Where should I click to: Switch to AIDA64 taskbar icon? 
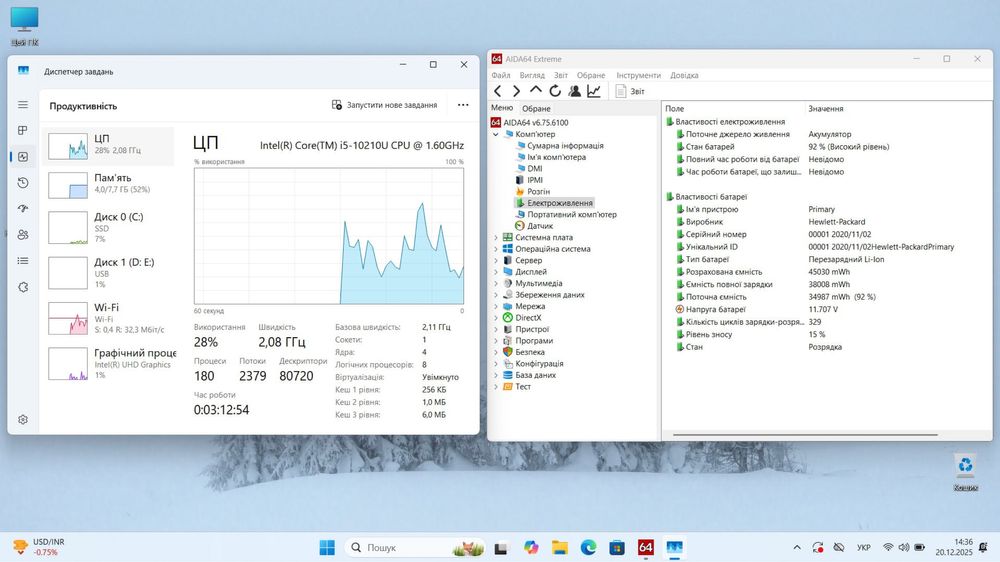[x=645, y=547]
